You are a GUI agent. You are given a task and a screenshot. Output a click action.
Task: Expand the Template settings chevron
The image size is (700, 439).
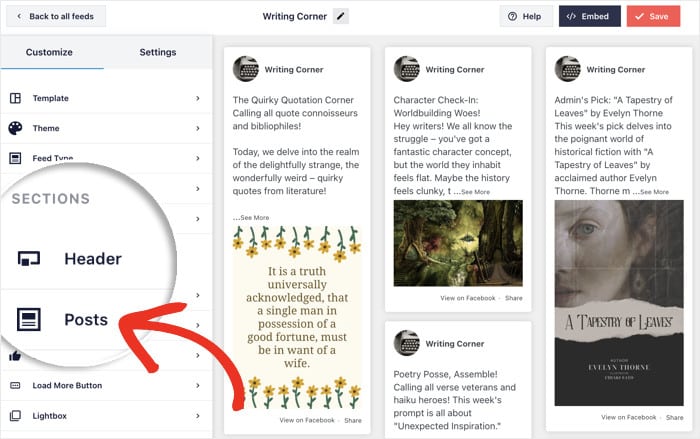(x=198, y=99)
